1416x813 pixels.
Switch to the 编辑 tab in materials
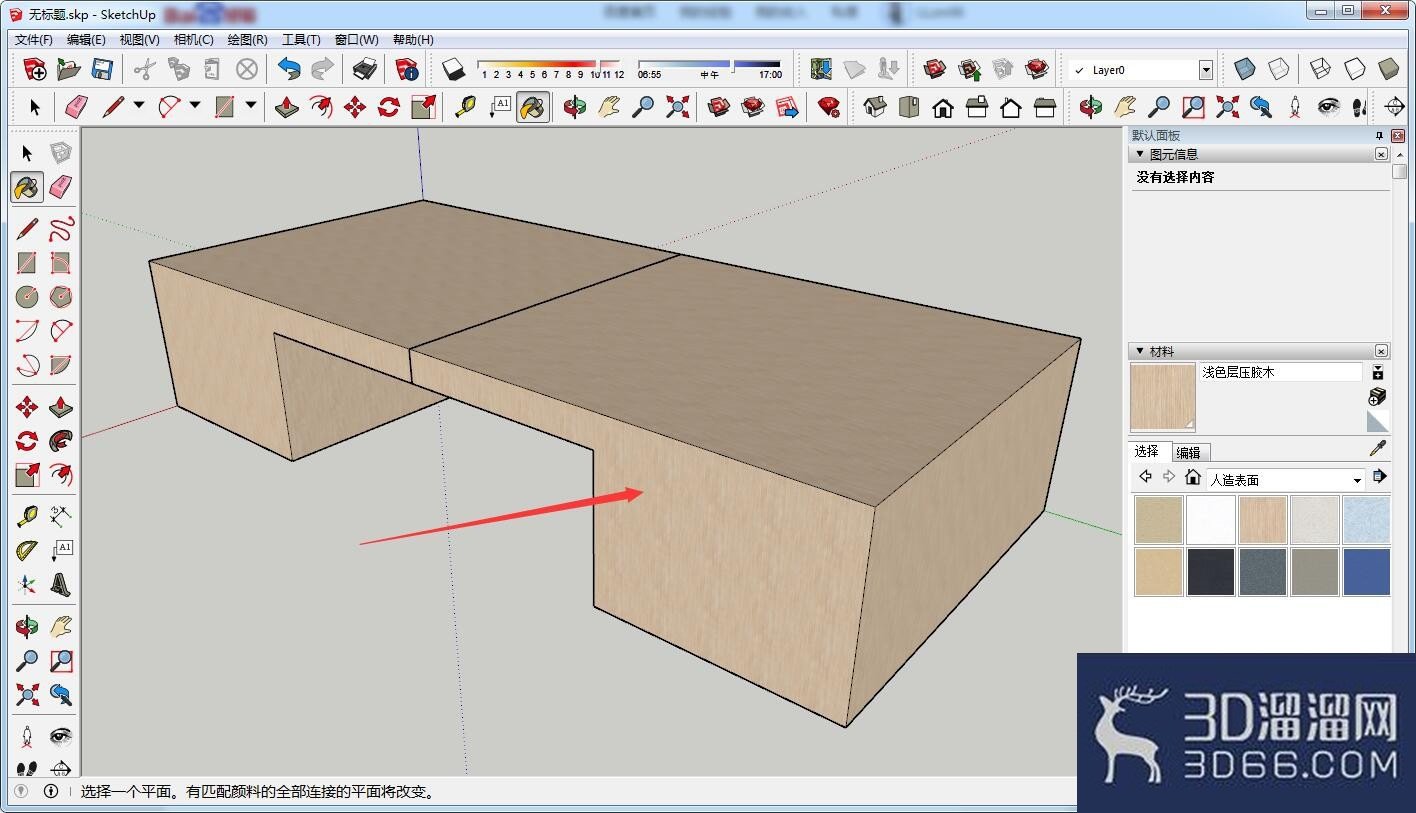[x=1188, y=452]
